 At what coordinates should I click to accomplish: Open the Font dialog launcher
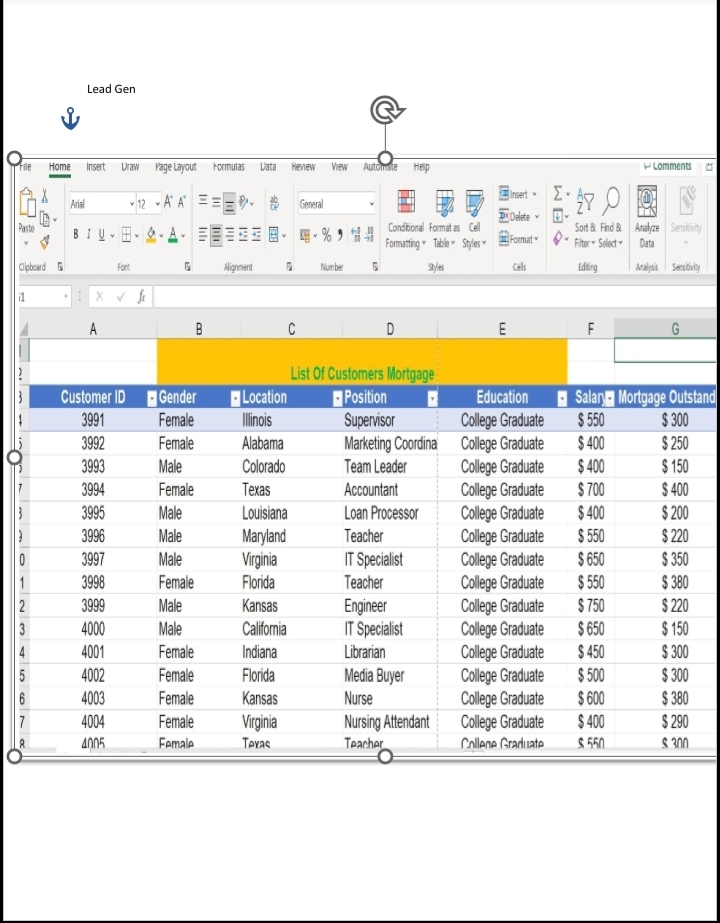[x=187, y=267]
